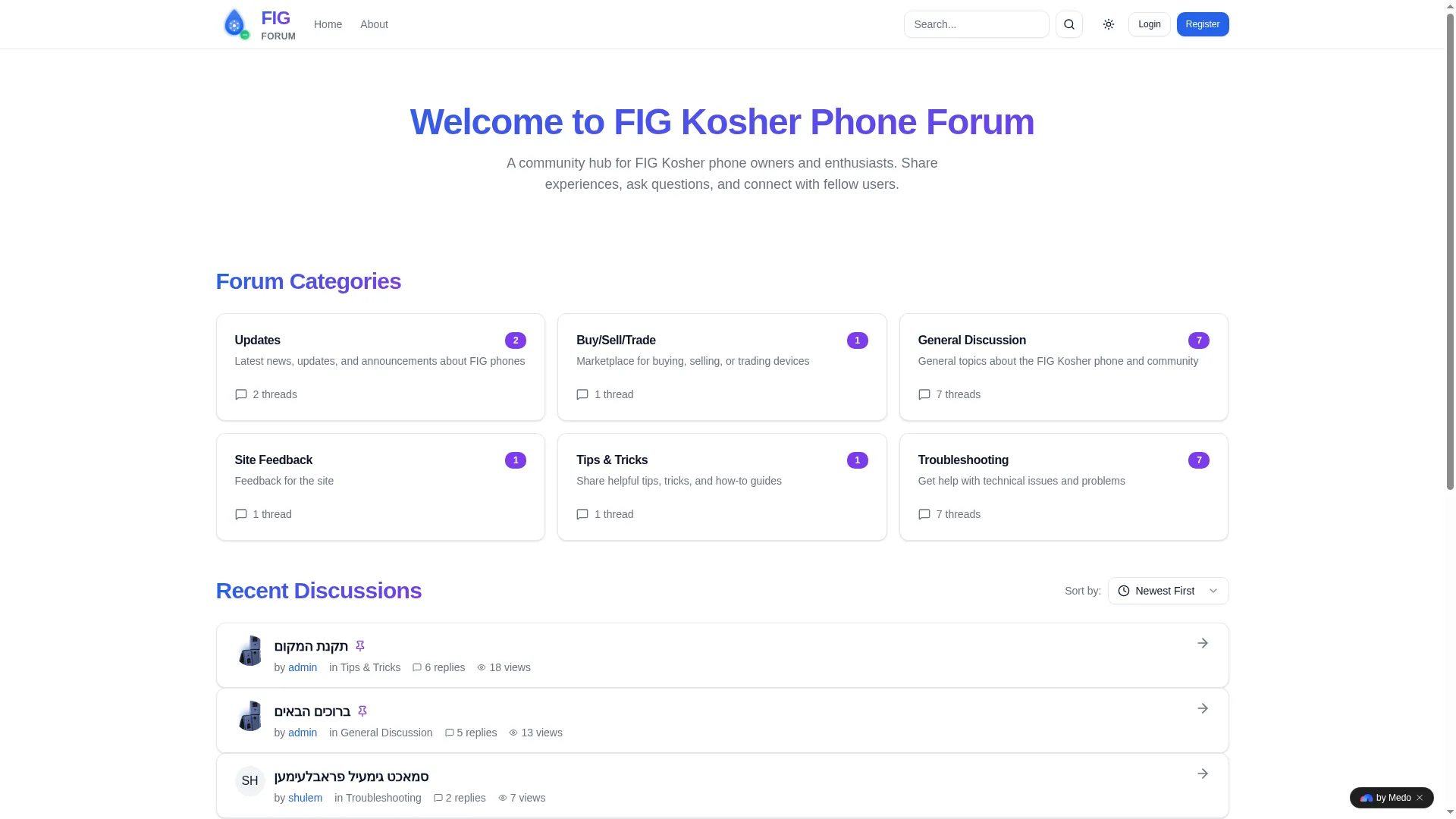1456x819 pixels.
Task: Open the About nav link
Action: point(374,24)
